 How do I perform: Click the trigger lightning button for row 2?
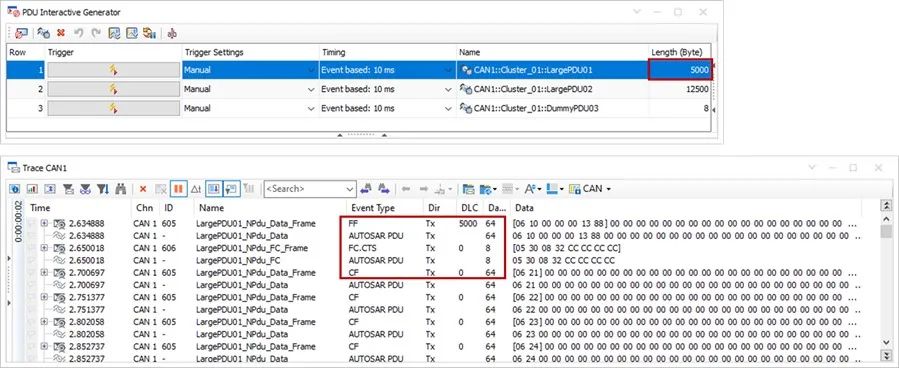tap(114, 89)
